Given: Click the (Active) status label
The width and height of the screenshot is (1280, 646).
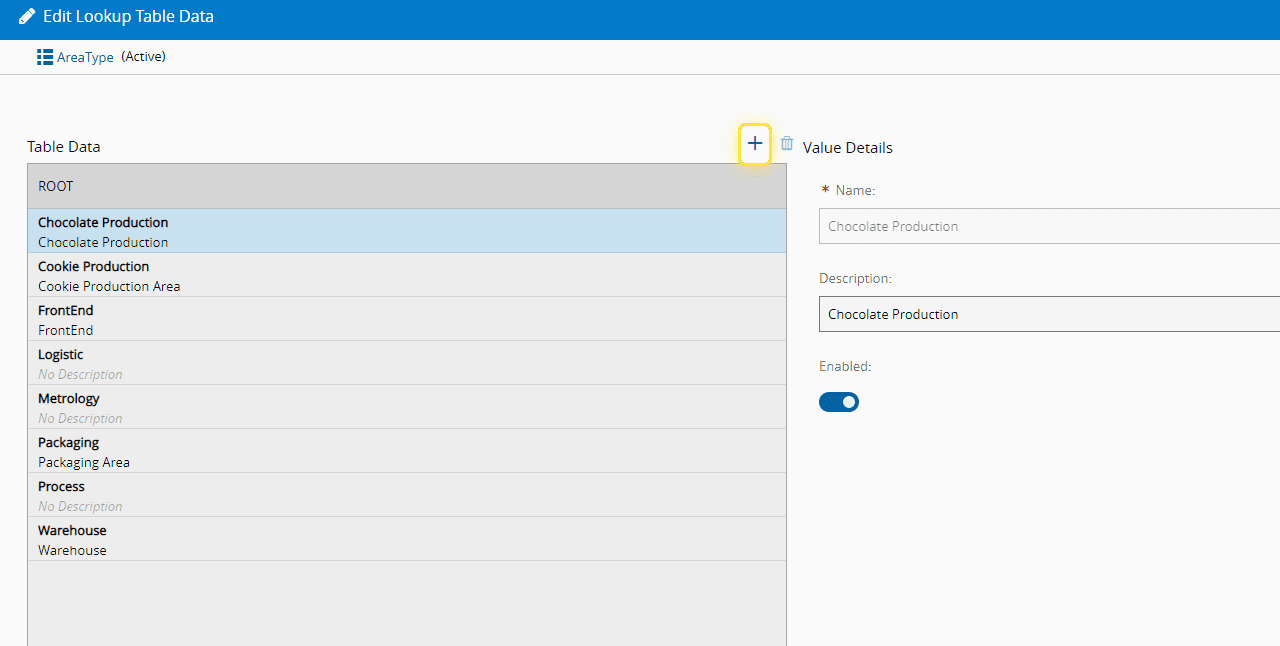Looking at the screenshot, I should pyautogui.click(x=143, y=57).
